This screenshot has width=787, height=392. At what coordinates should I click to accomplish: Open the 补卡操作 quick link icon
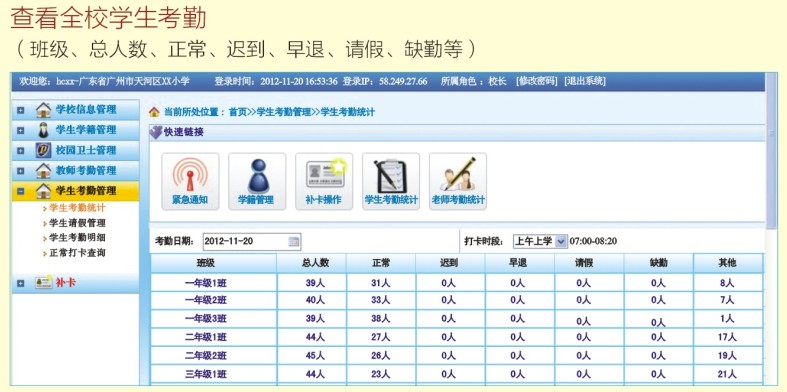point(324,181)
